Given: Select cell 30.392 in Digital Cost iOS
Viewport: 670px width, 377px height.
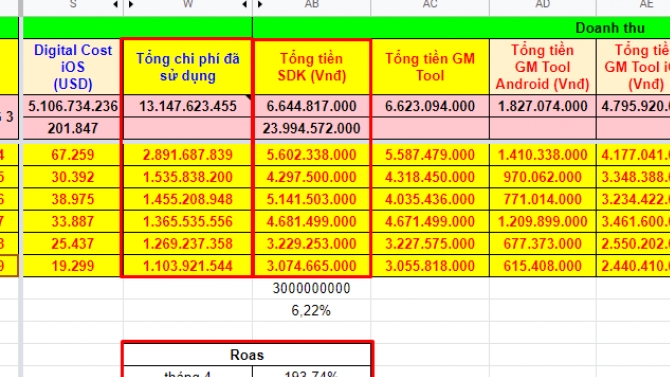Looking at the screenshot, I should (73, 177).
